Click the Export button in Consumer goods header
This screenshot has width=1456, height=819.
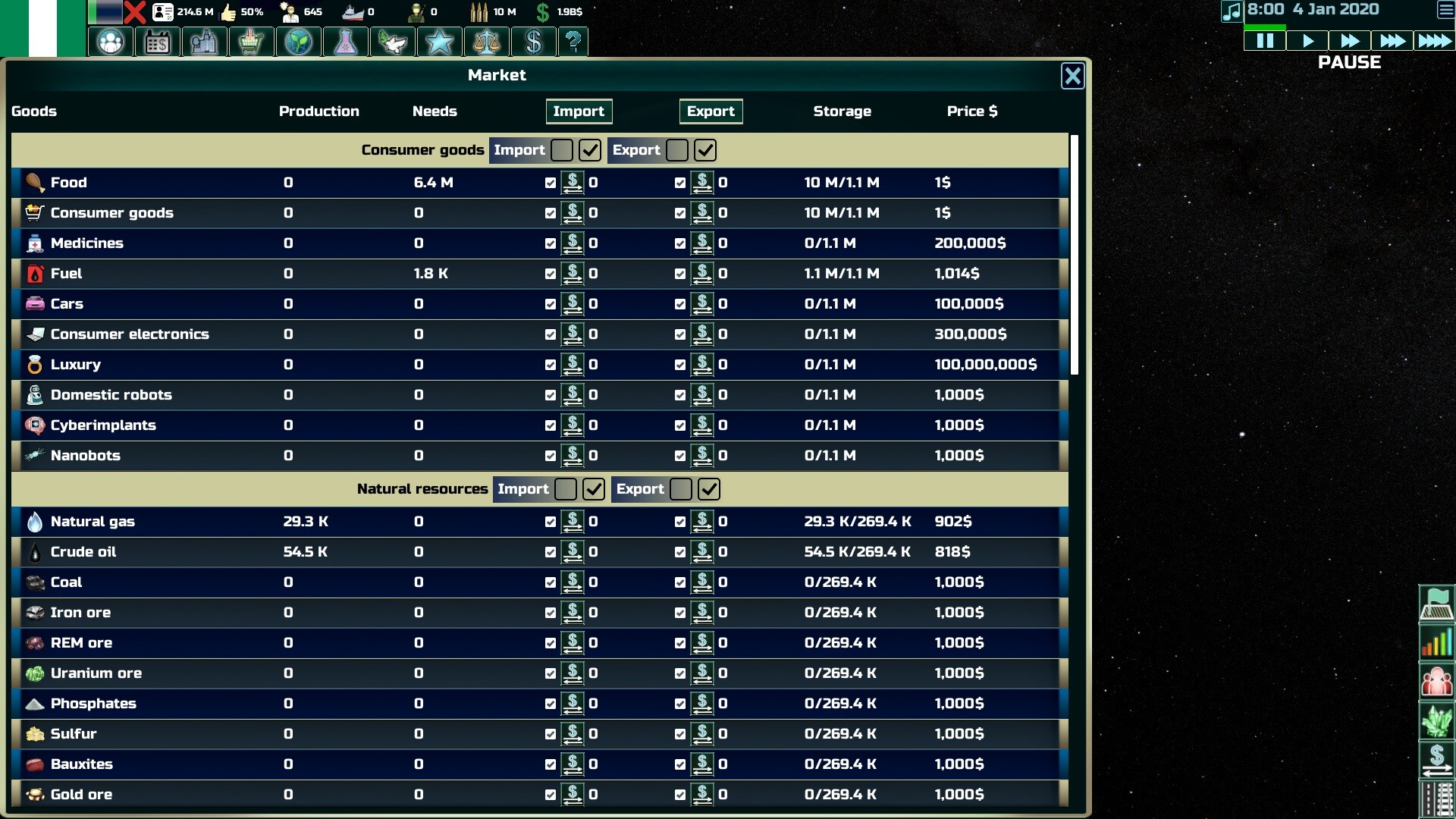[637, 150]
